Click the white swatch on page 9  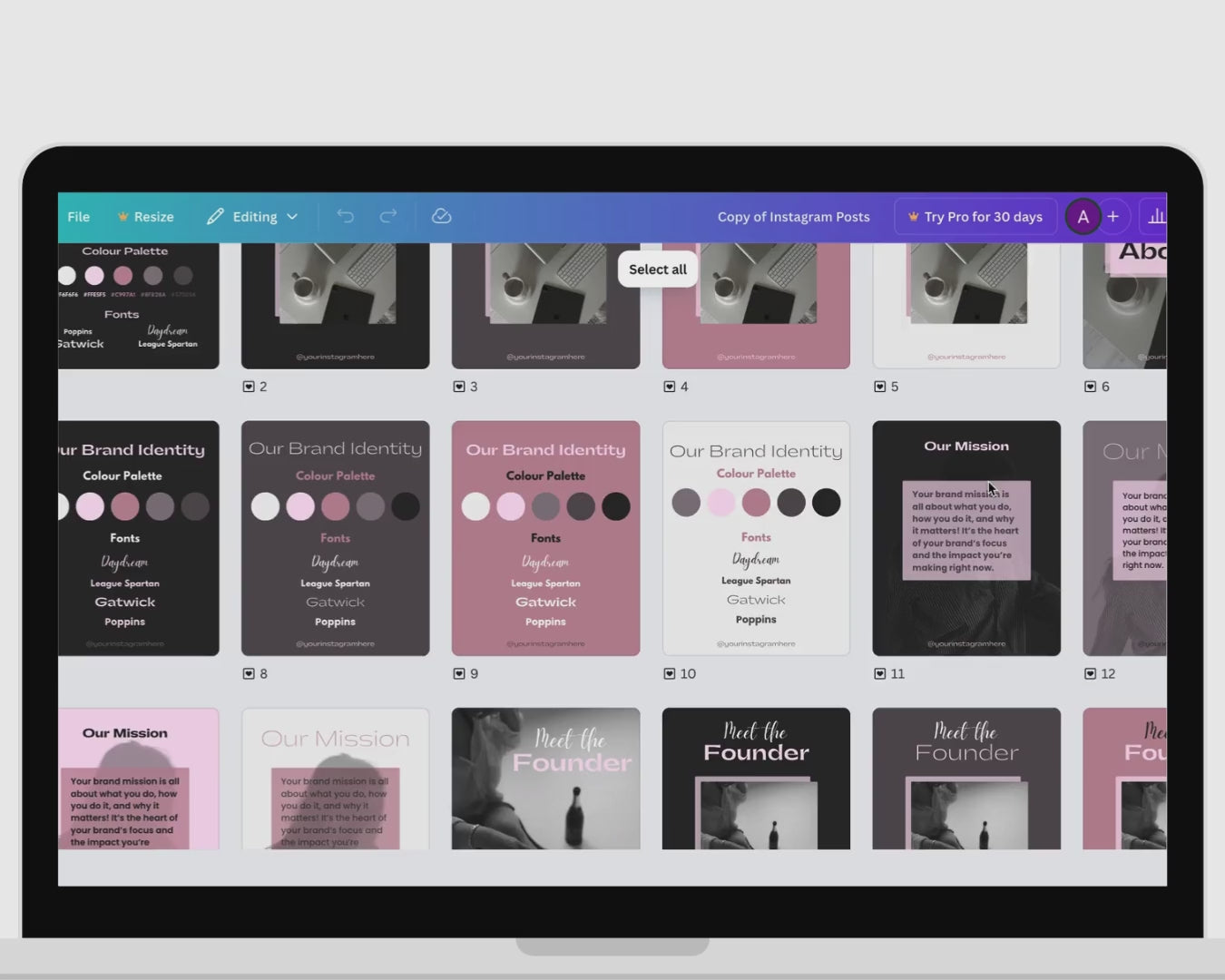pyautogui.click(x=475, y=506)
